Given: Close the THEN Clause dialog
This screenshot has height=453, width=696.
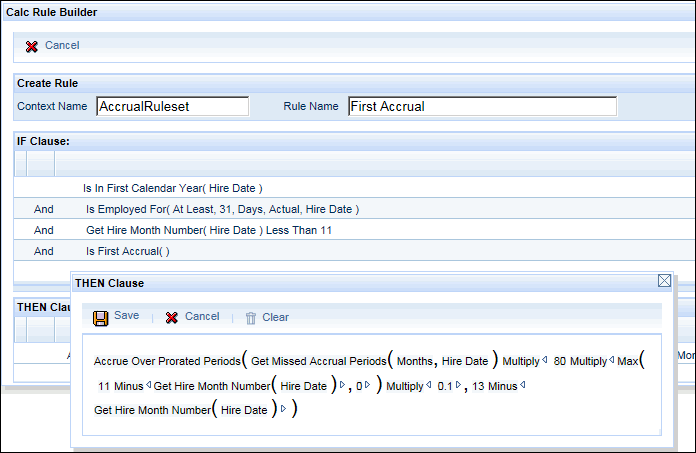Looking at the screenshot, I should click(664, 282).
